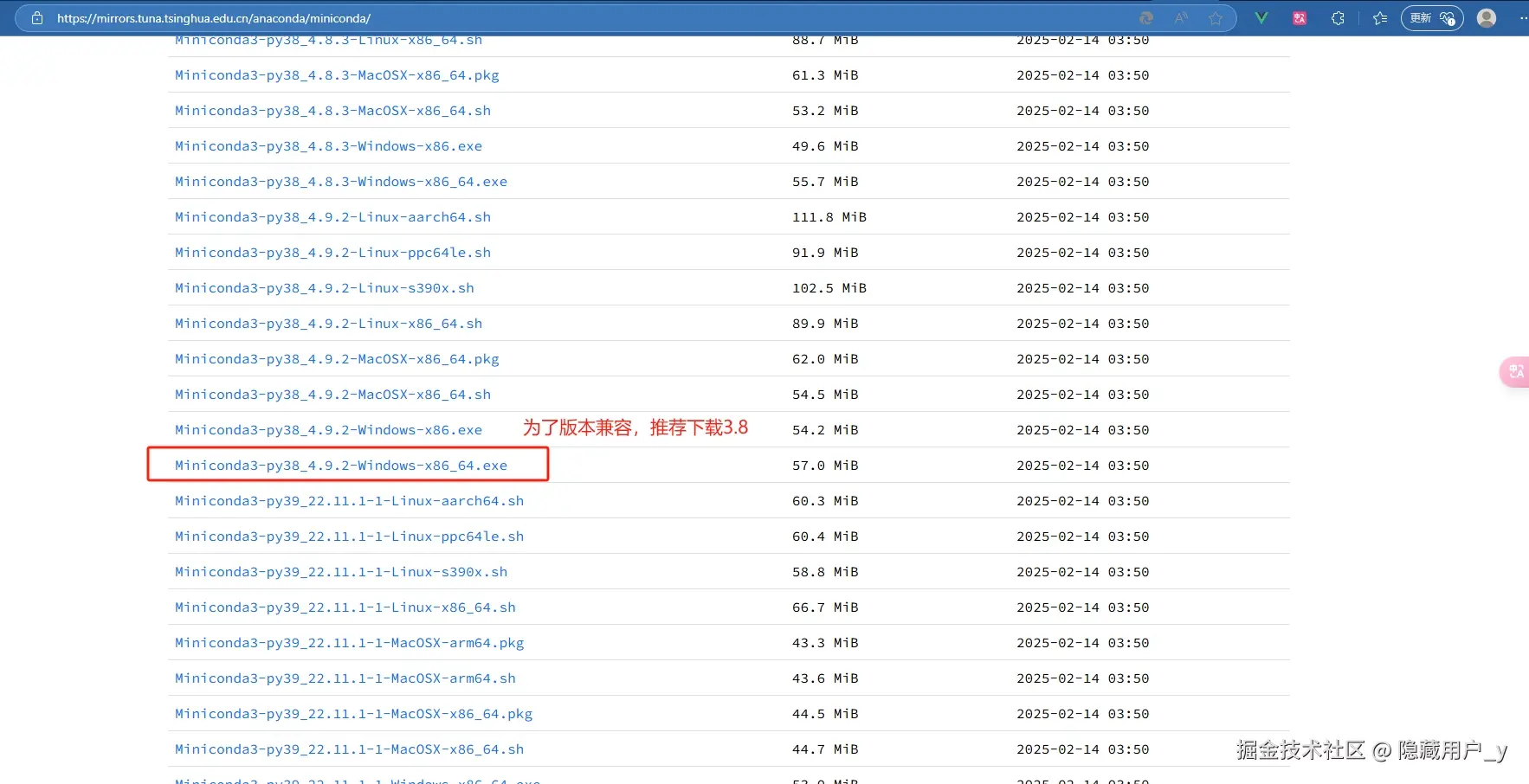This screenshot has width=1529, height=784.
Task: Download Miniconda3-py39_22.11.1-1-MacOSX-arm64.pkg
Action: click(349, 642)
